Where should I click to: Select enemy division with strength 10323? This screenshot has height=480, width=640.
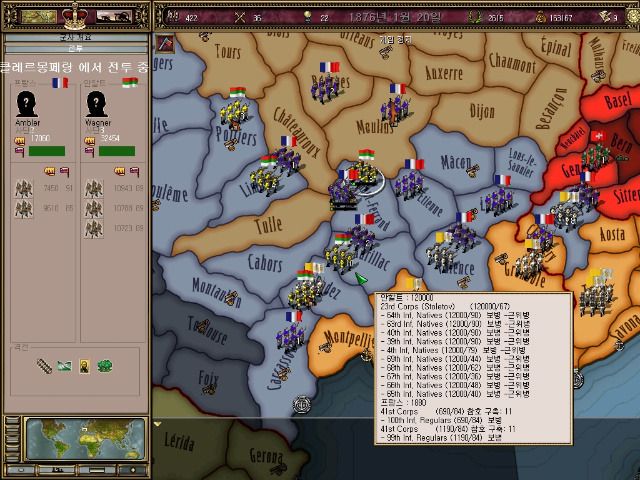point(113,229)
